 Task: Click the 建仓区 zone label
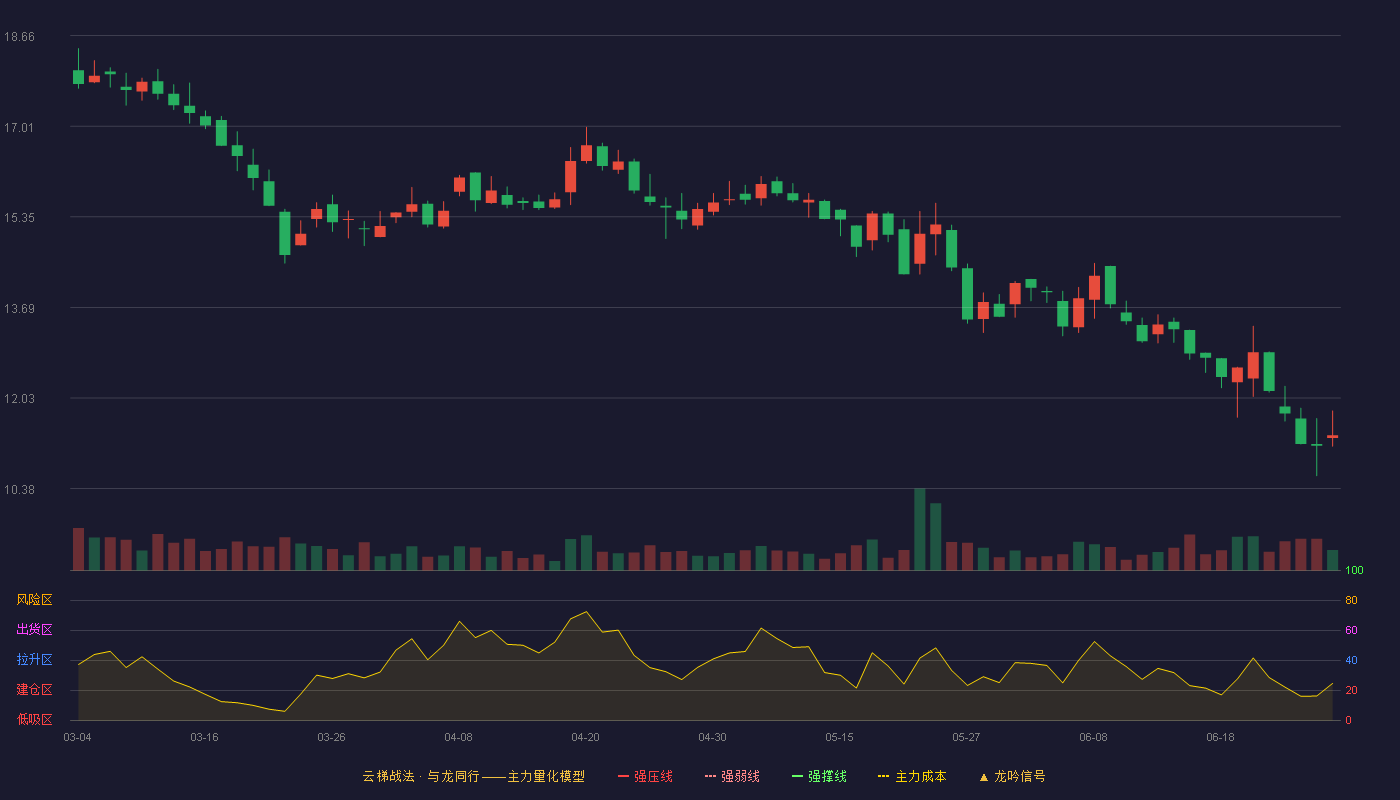(x=34, y=690)
